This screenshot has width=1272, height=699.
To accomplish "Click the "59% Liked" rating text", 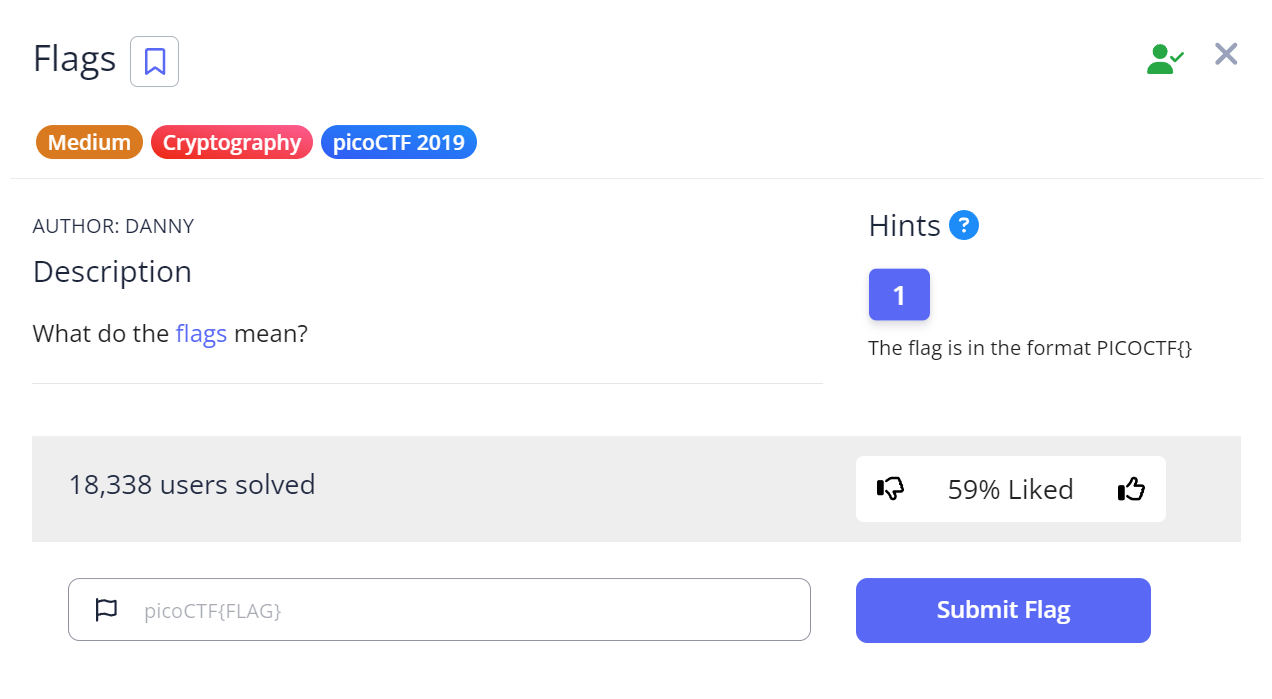I will (1010, 489).
